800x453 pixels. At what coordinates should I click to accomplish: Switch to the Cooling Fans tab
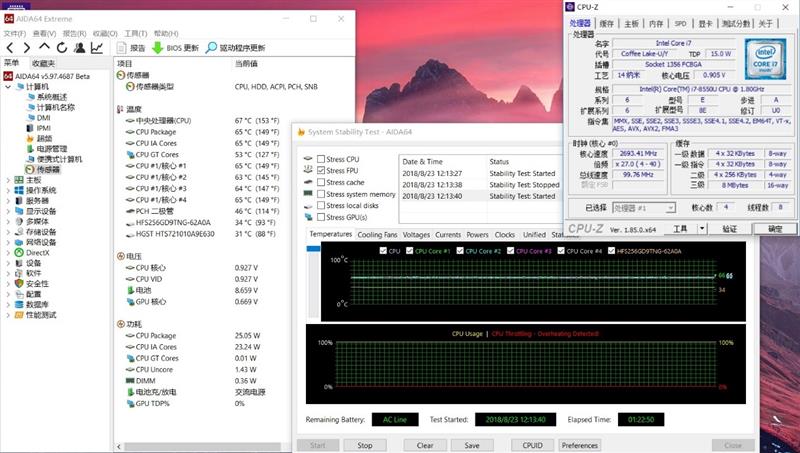coord(377,235)
